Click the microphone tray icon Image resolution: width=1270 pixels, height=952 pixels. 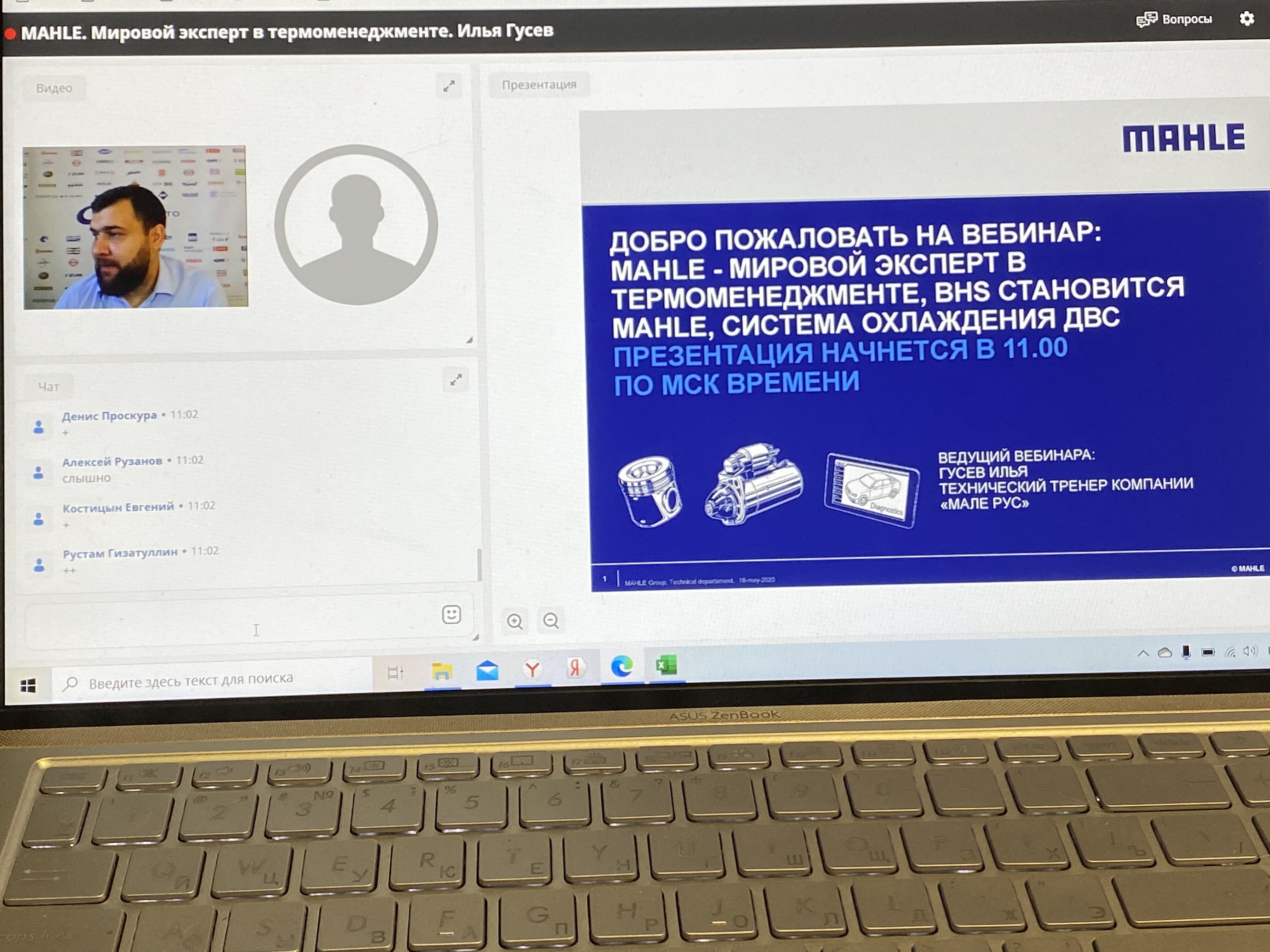(x=1186, y=651)
